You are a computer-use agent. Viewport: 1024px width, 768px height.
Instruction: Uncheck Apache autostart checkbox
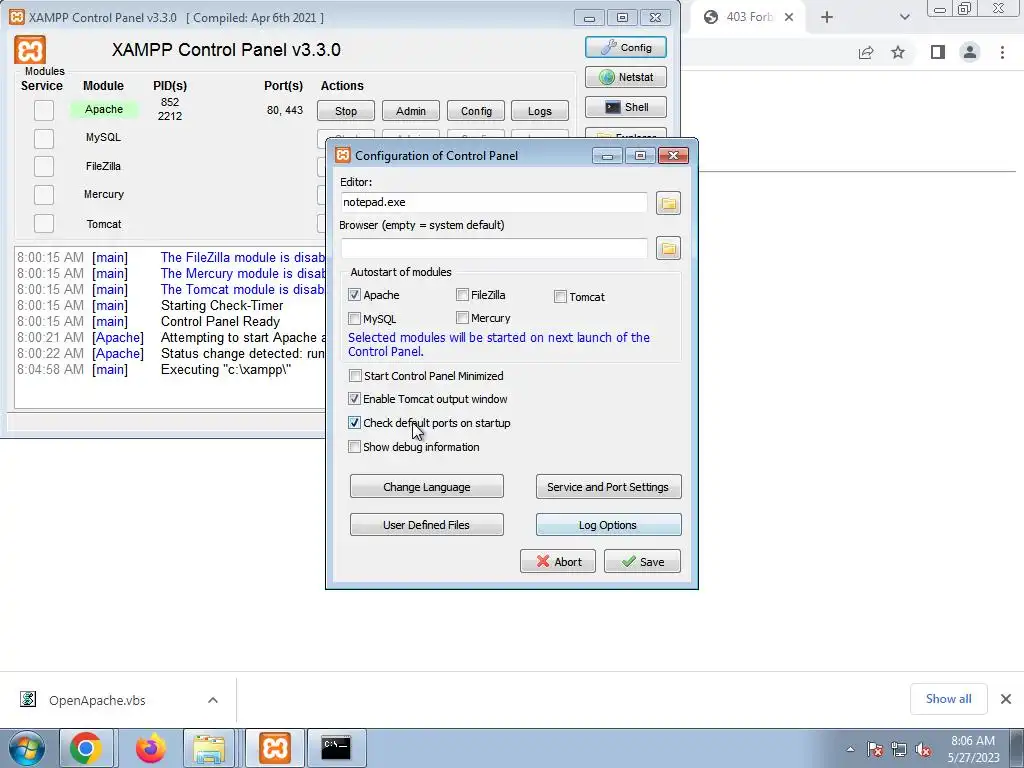(x=355, y=295)
